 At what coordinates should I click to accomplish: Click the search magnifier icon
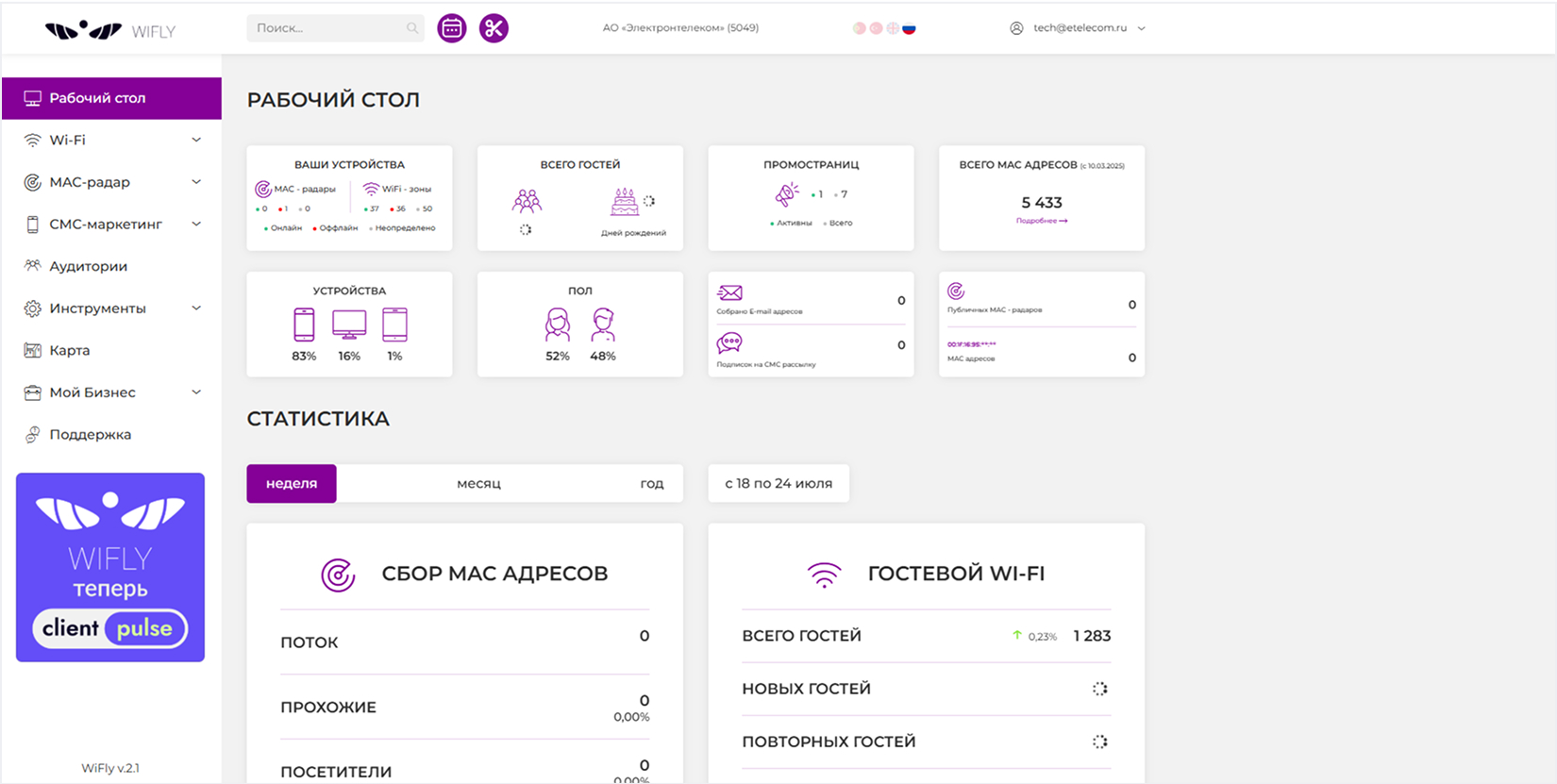pyautogui.click(x=412, y=28)
